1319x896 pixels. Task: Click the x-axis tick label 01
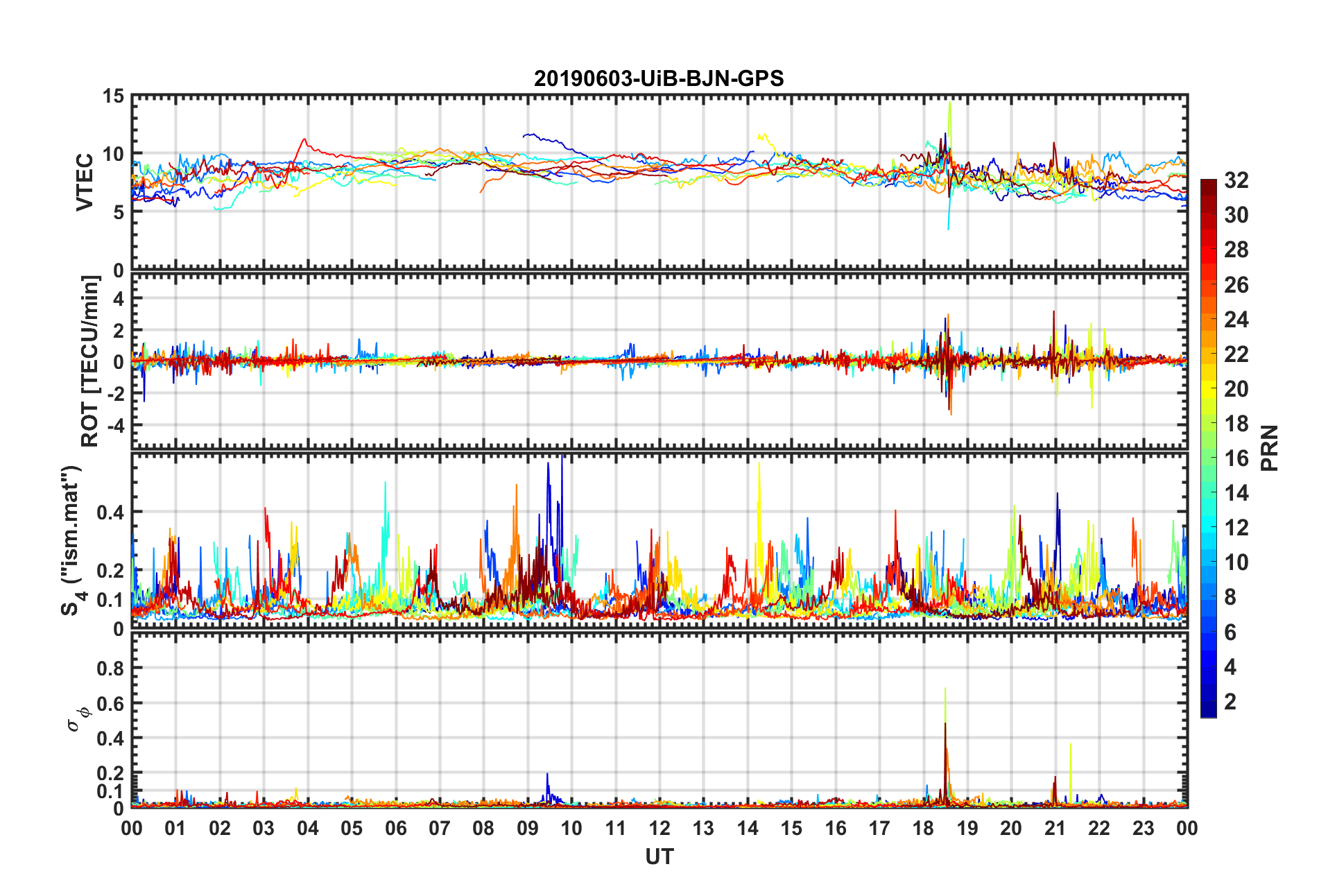coord(175,828)
